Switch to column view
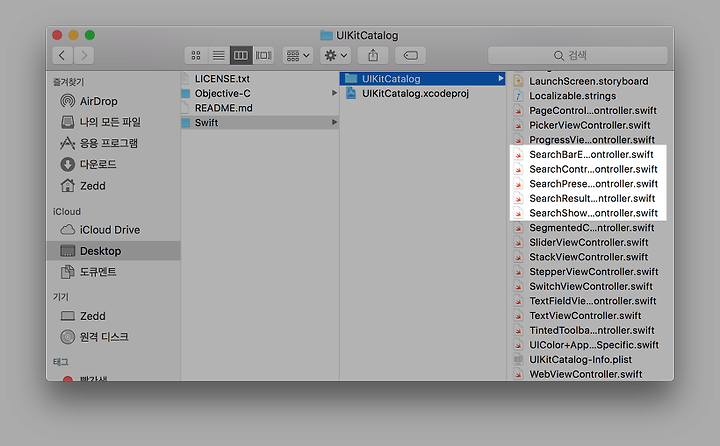This screenshot has width=720, height=446. pyautogui.click(x=241, y=56)
